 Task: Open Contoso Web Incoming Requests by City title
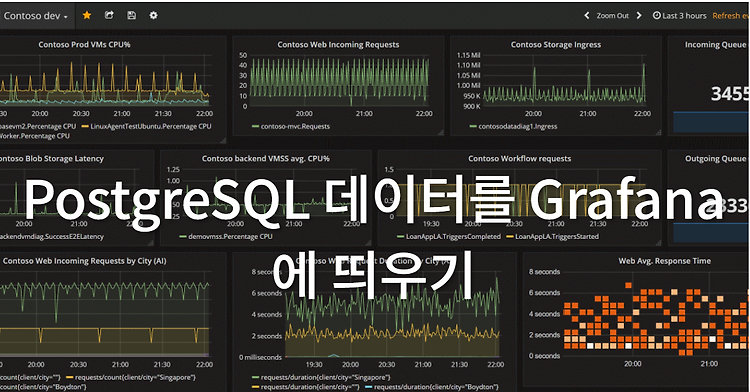(85, 261)
